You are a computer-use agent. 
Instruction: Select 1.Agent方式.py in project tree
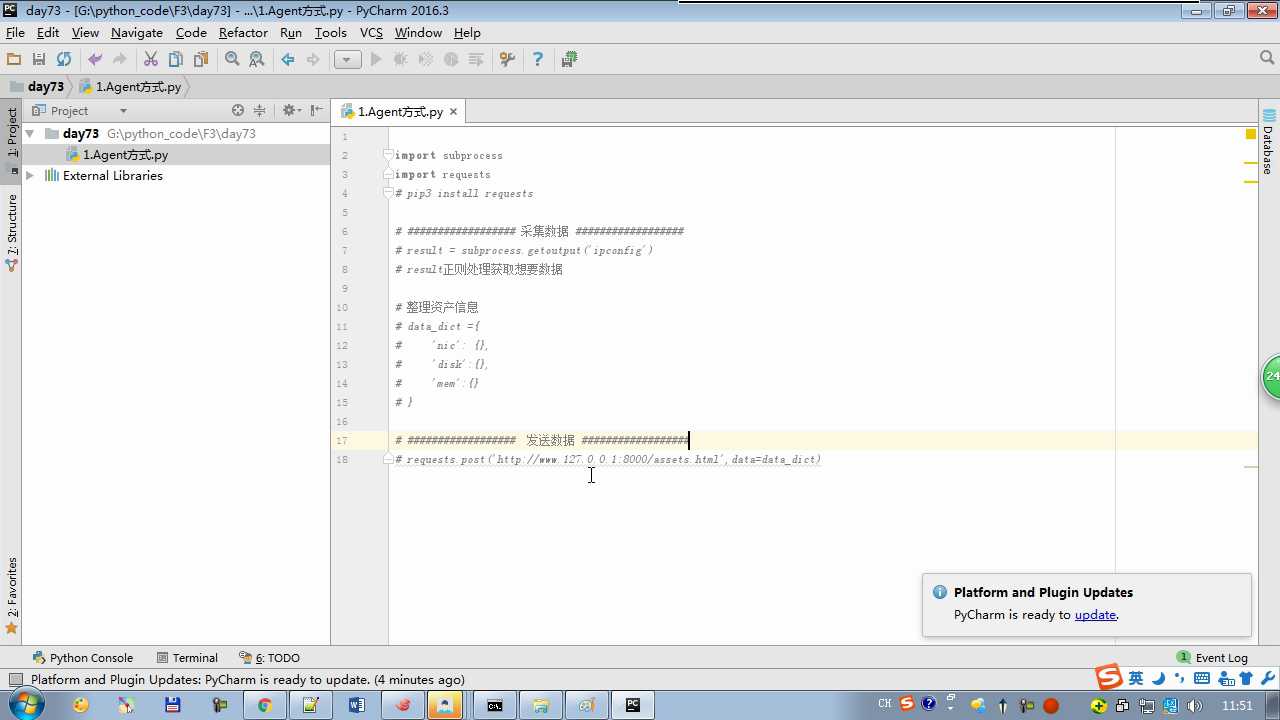[125, 155]
